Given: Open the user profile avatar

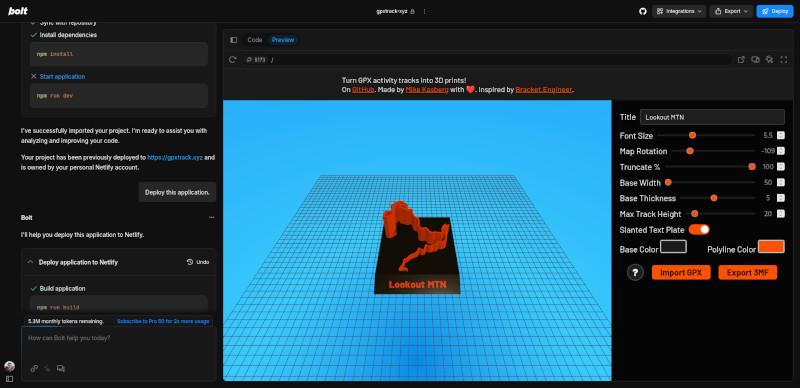Looking at the screenshot, I should [9, 366].
